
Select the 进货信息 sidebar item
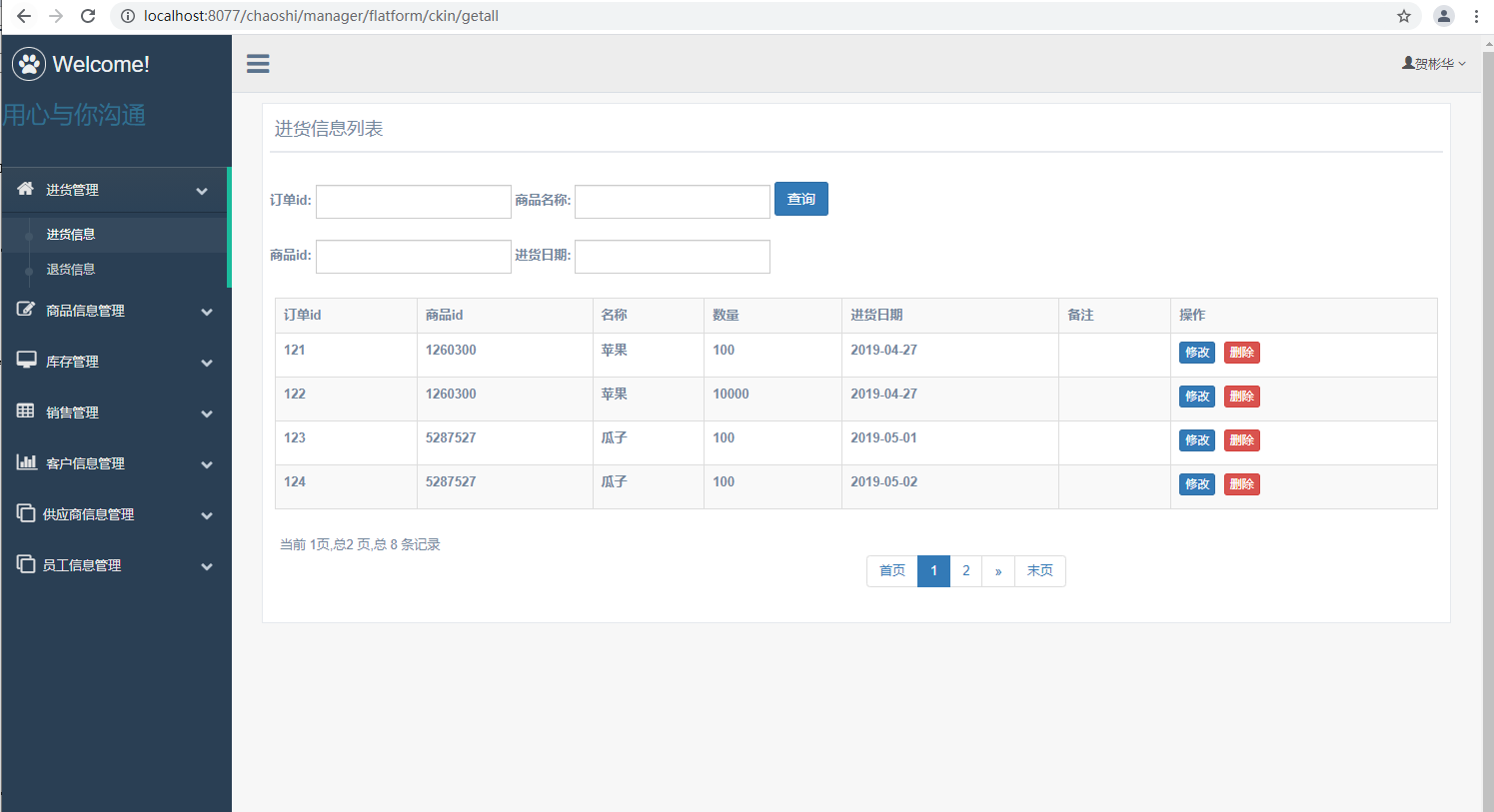pos(71,235)
